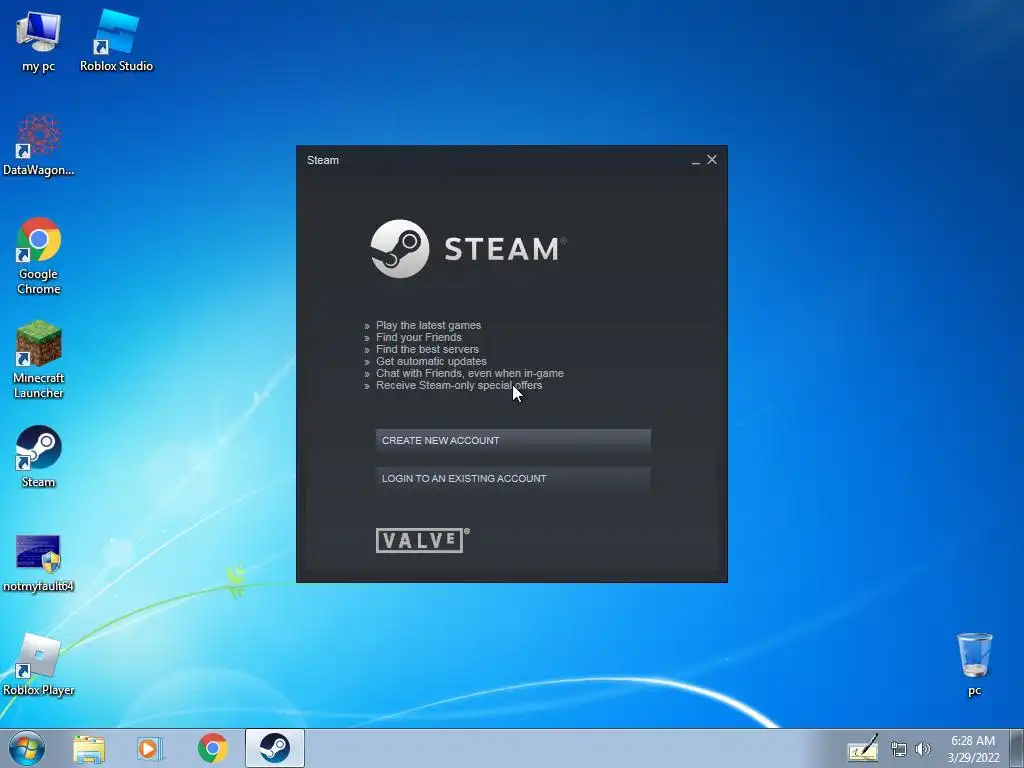1024x768 pixels.
Task: Open the tablet input panel tray icon
Action: (863, 748)
